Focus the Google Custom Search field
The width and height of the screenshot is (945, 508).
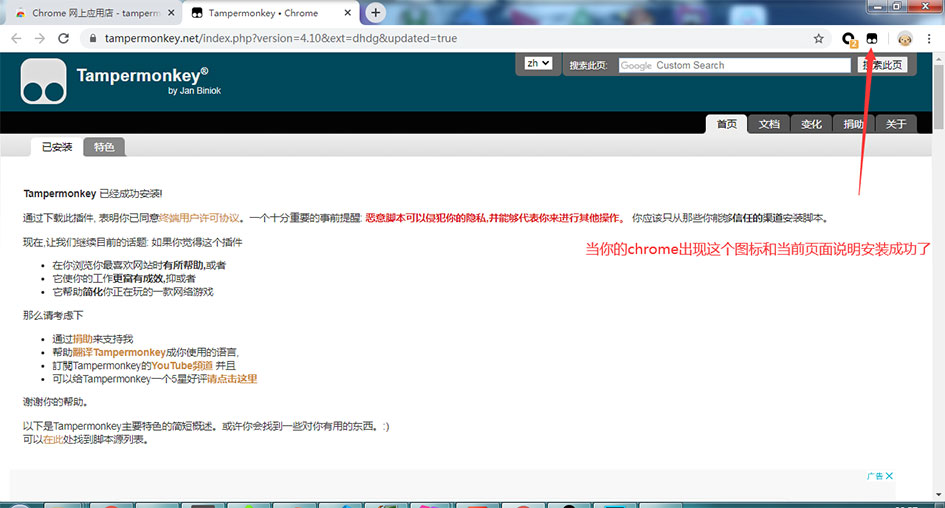(734, 65)
